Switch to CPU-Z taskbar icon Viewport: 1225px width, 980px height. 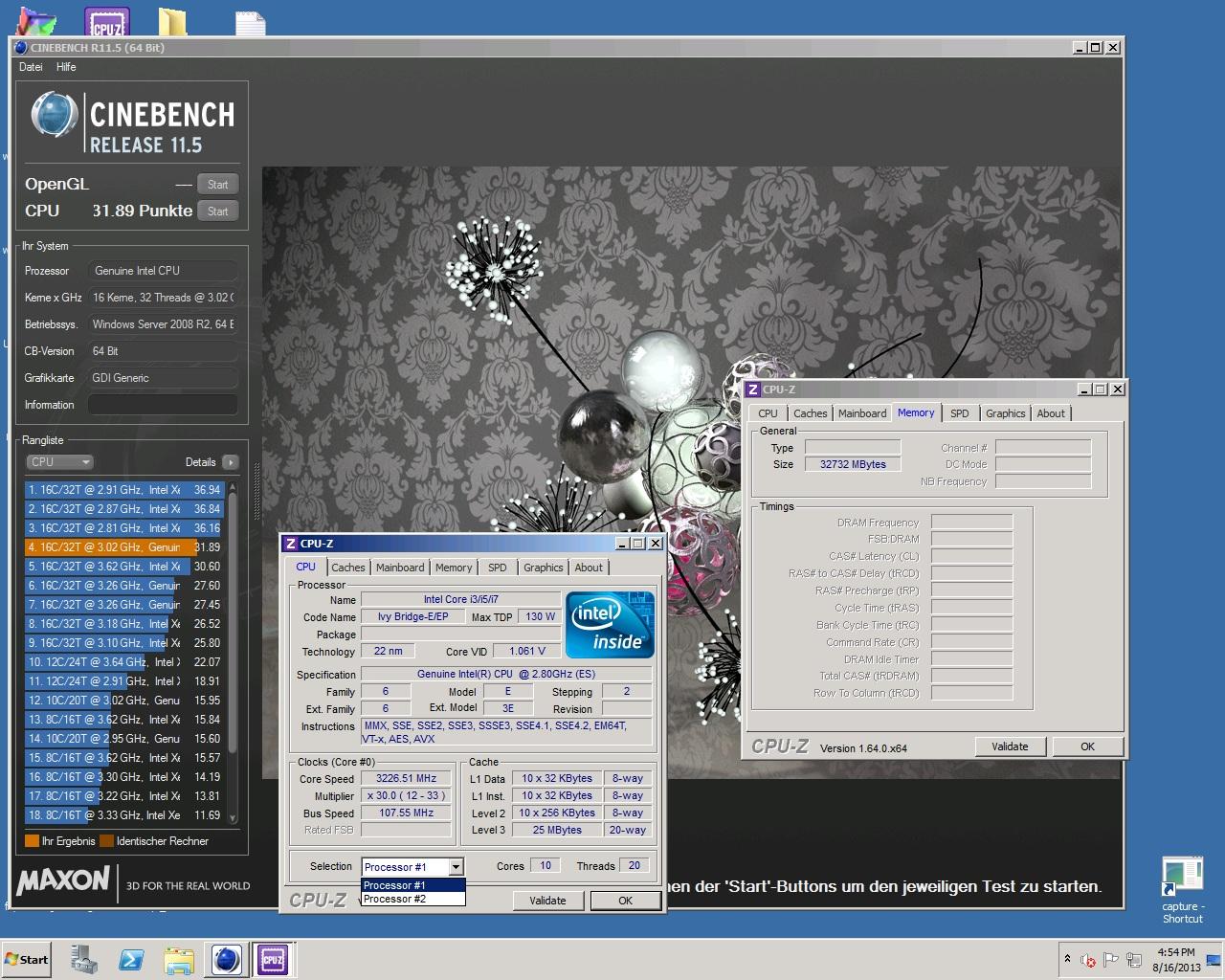click(x=273, y=960)
